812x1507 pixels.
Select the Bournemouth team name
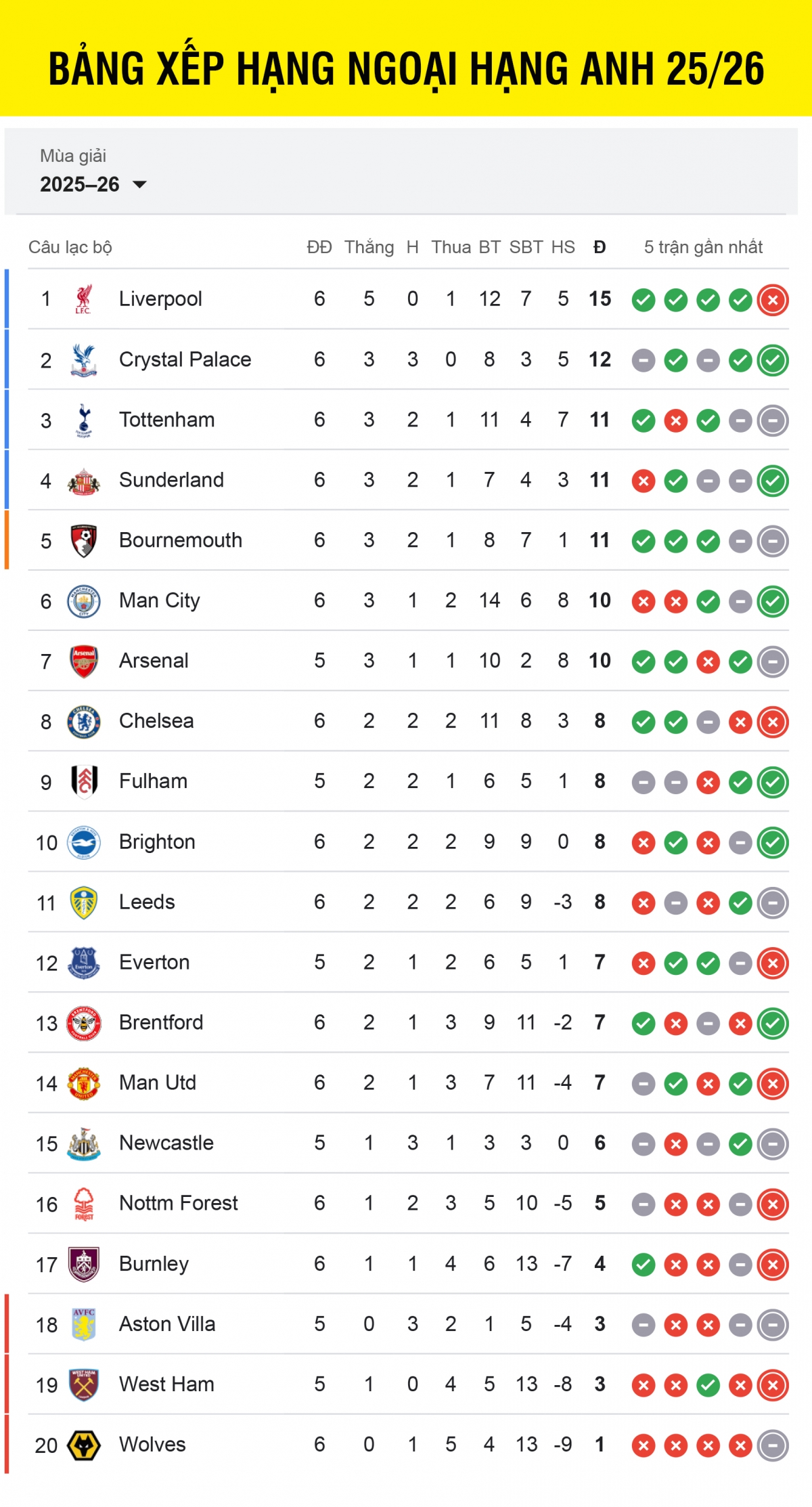[x=181, y=540]
